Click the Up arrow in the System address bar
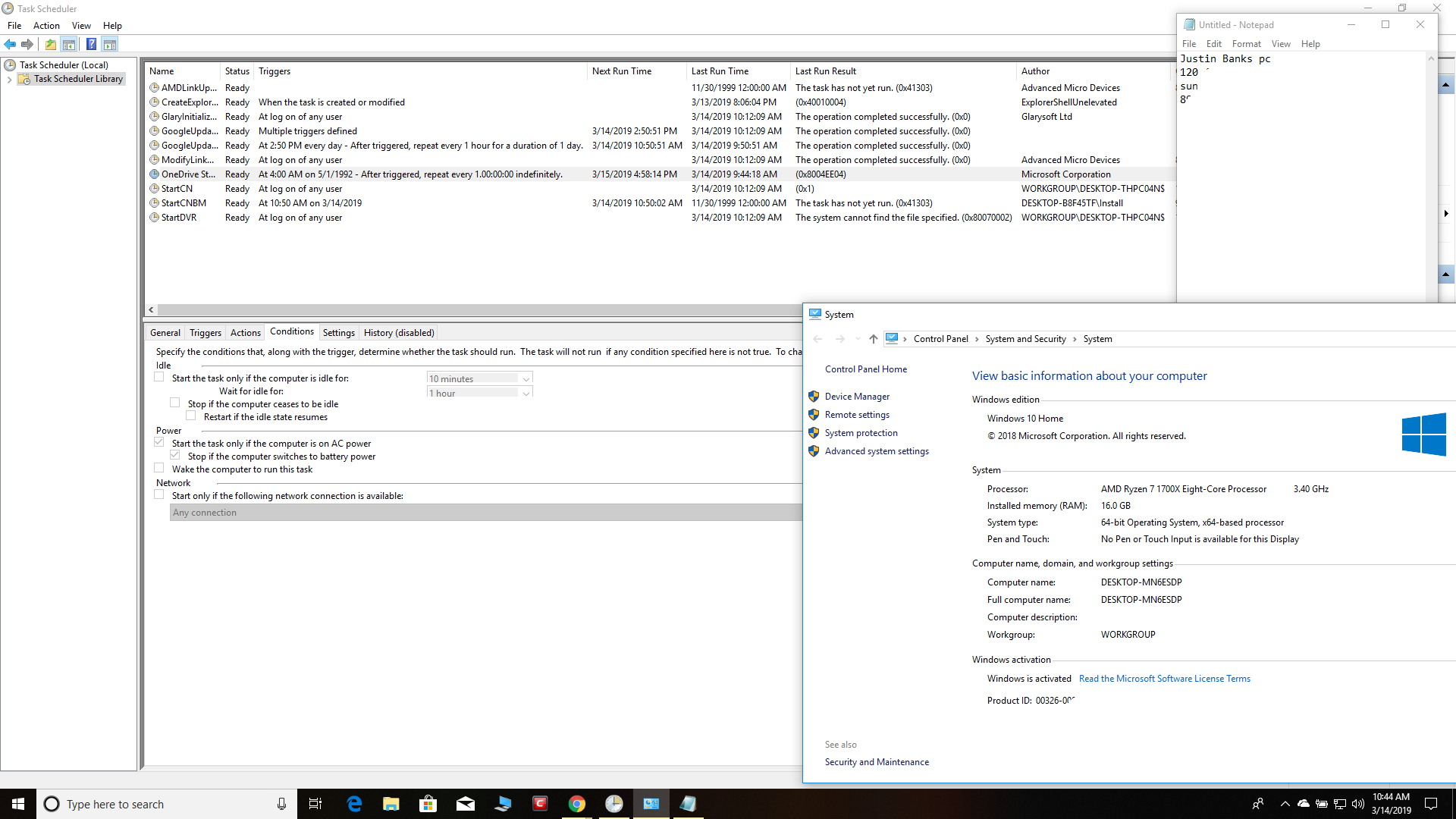Viewport: 1456px width, 819px height. click(873, 339)
